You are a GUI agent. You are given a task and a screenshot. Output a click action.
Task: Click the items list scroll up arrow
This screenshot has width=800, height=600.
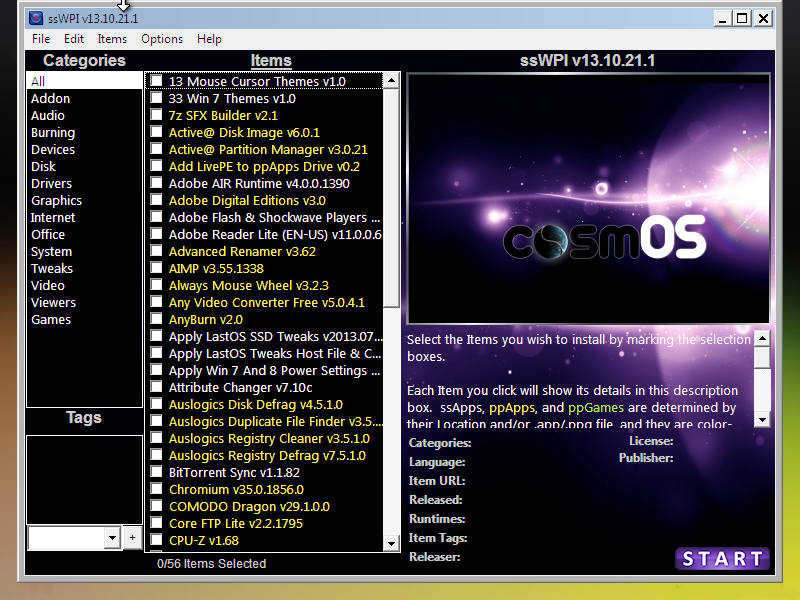391,80
